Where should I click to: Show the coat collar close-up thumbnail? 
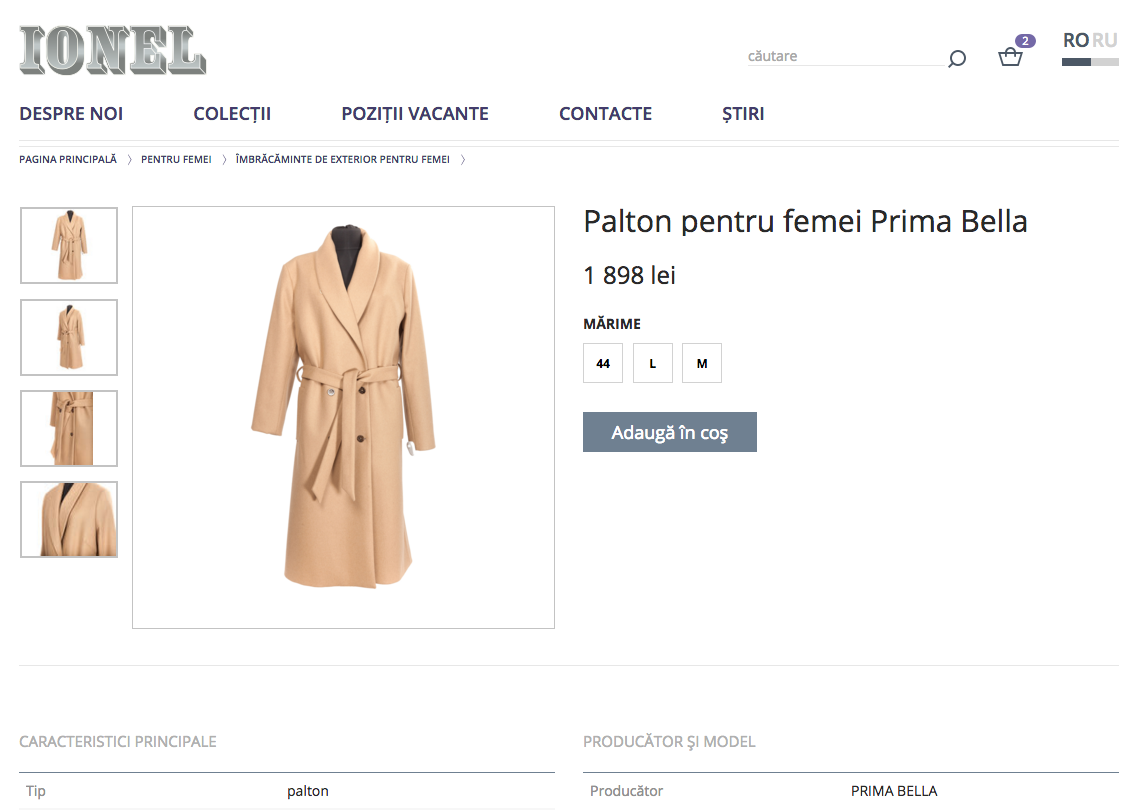click(69, 520)
